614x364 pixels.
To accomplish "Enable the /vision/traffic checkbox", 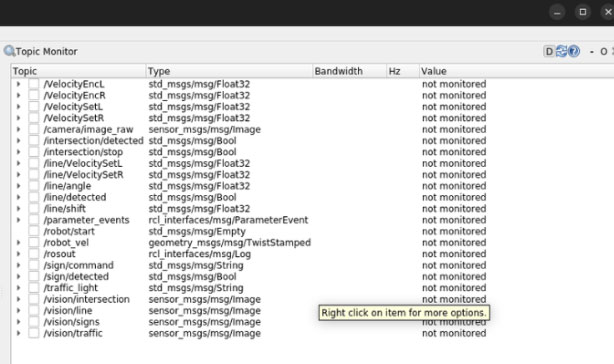I will coord(34,333).
